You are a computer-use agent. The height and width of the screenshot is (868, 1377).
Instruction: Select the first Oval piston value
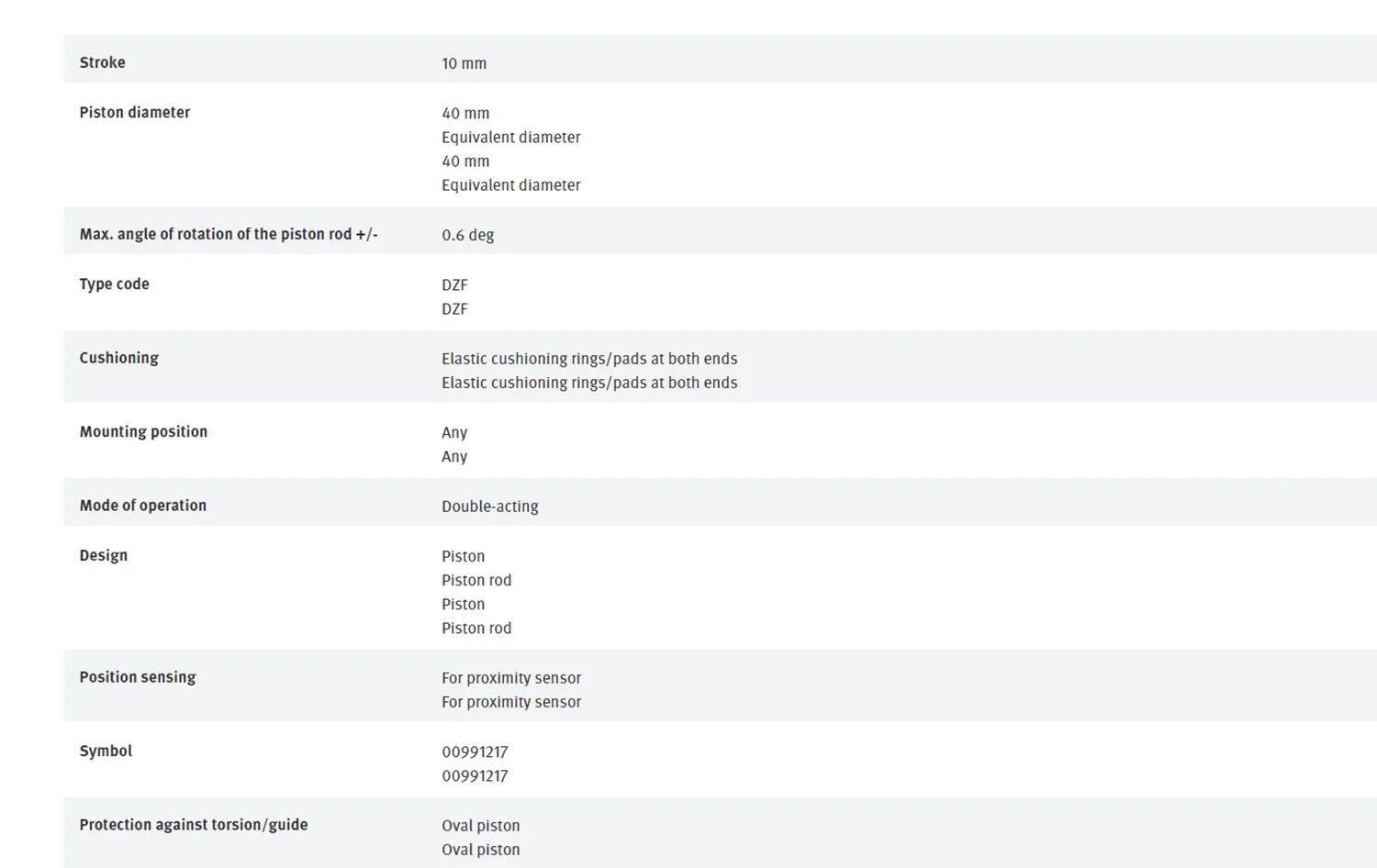[480, 826]
